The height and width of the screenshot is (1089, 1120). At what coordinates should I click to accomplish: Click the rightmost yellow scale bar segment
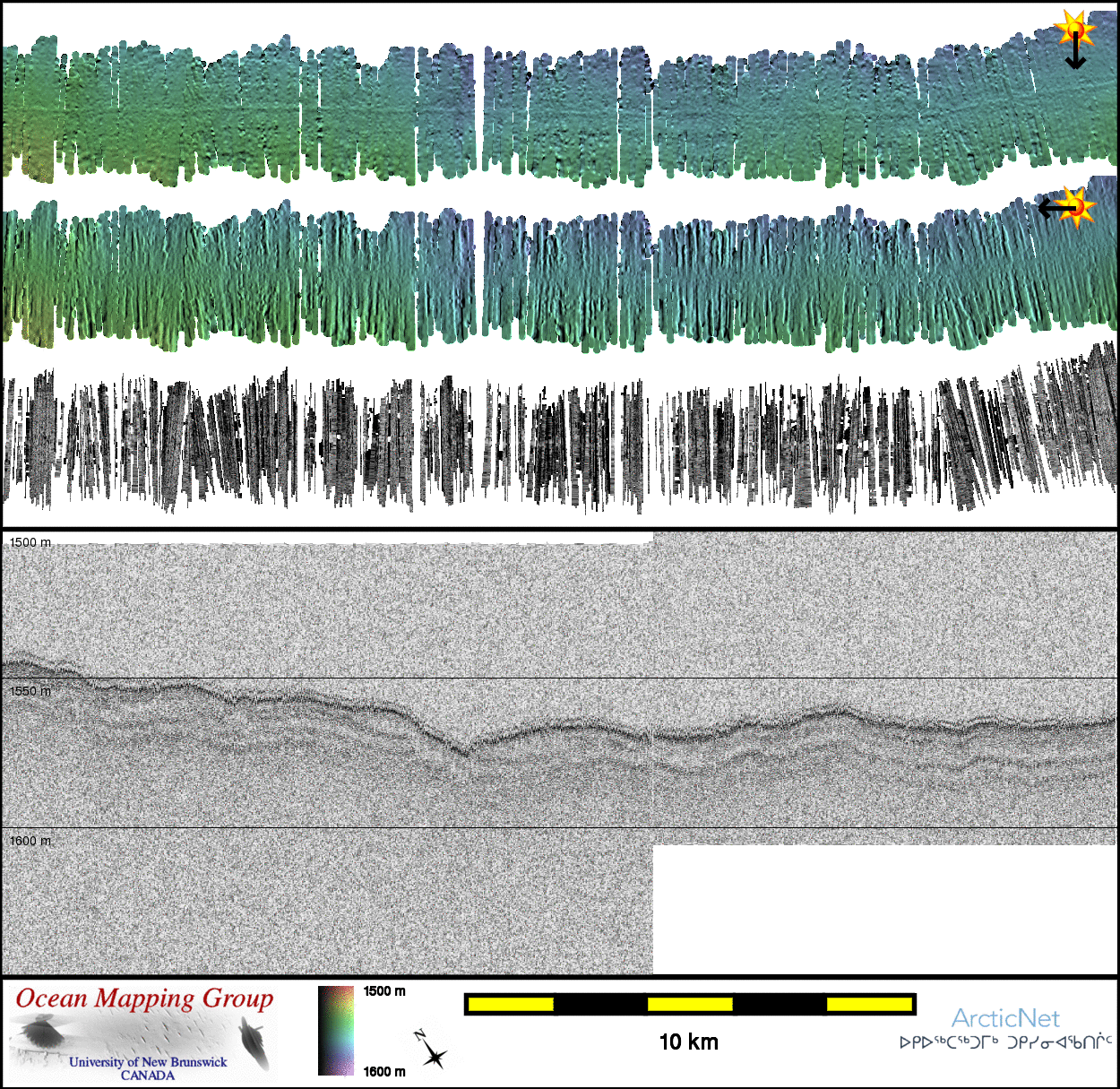868,1004
